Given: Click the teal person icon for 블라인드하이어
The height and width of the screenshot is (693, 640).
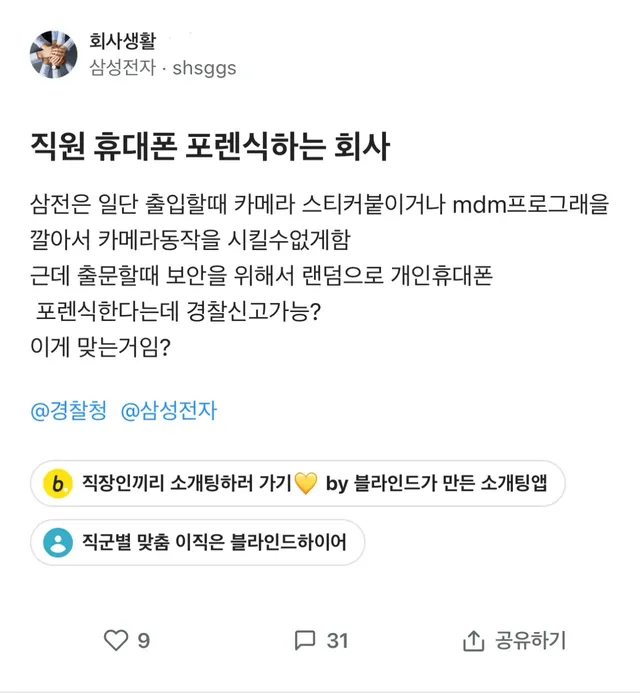Looking at the screenshot, I should pyautogui.click(x=59, y=543).
